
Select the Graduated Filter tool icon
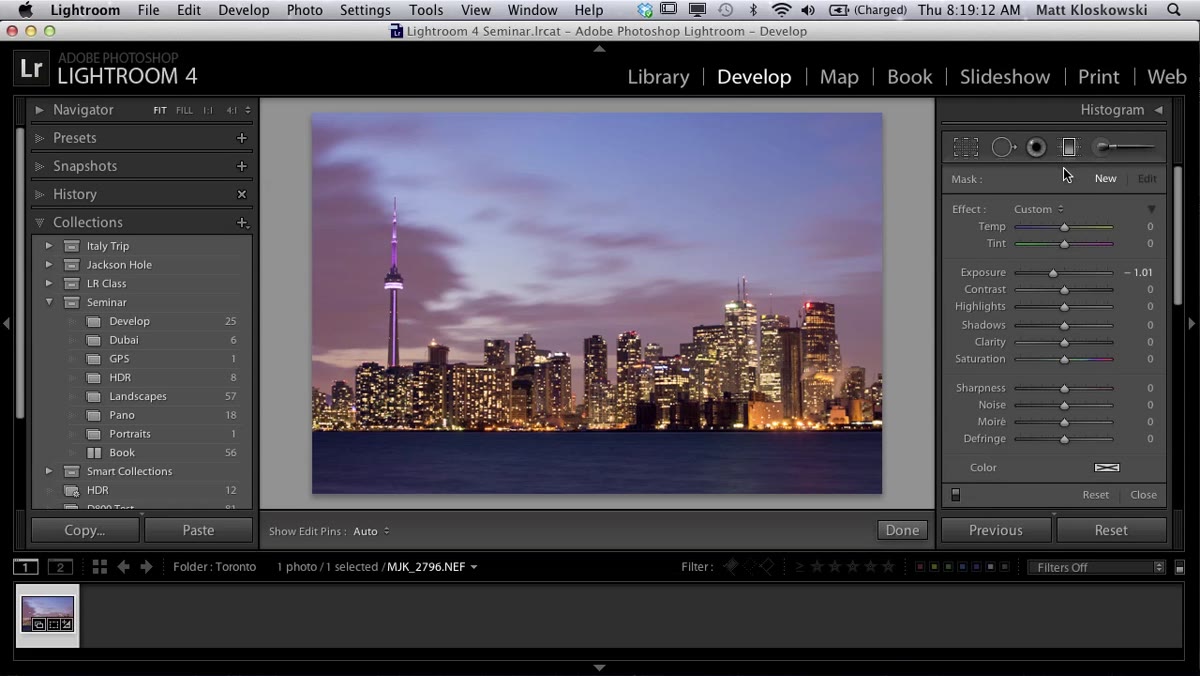[1069, 148]
